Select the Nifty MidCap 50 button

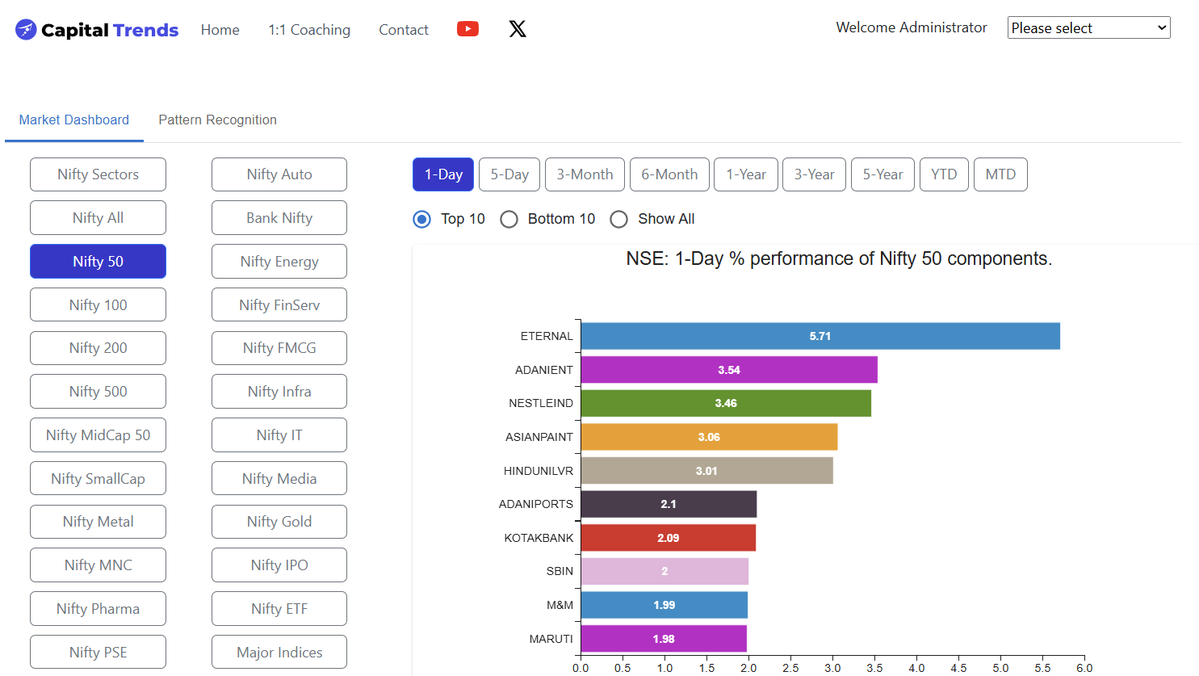tap(98, 435)
